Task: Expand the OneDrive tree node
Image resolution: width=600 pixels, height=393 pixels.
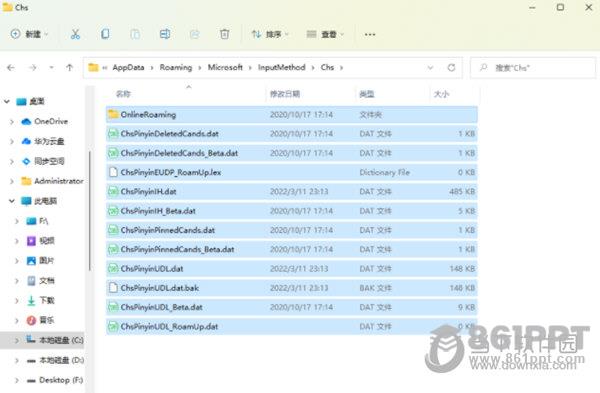Action: point(12,122)
